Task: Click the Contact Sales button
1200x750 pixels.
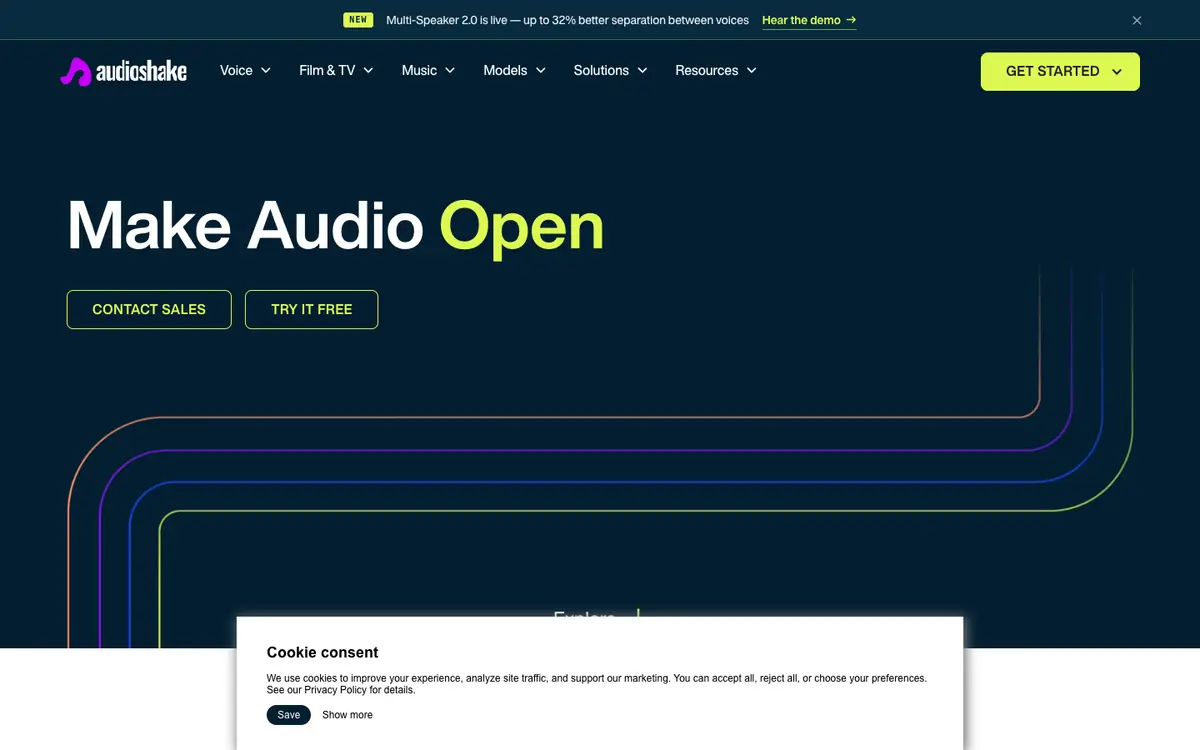Action: point(149,310)
